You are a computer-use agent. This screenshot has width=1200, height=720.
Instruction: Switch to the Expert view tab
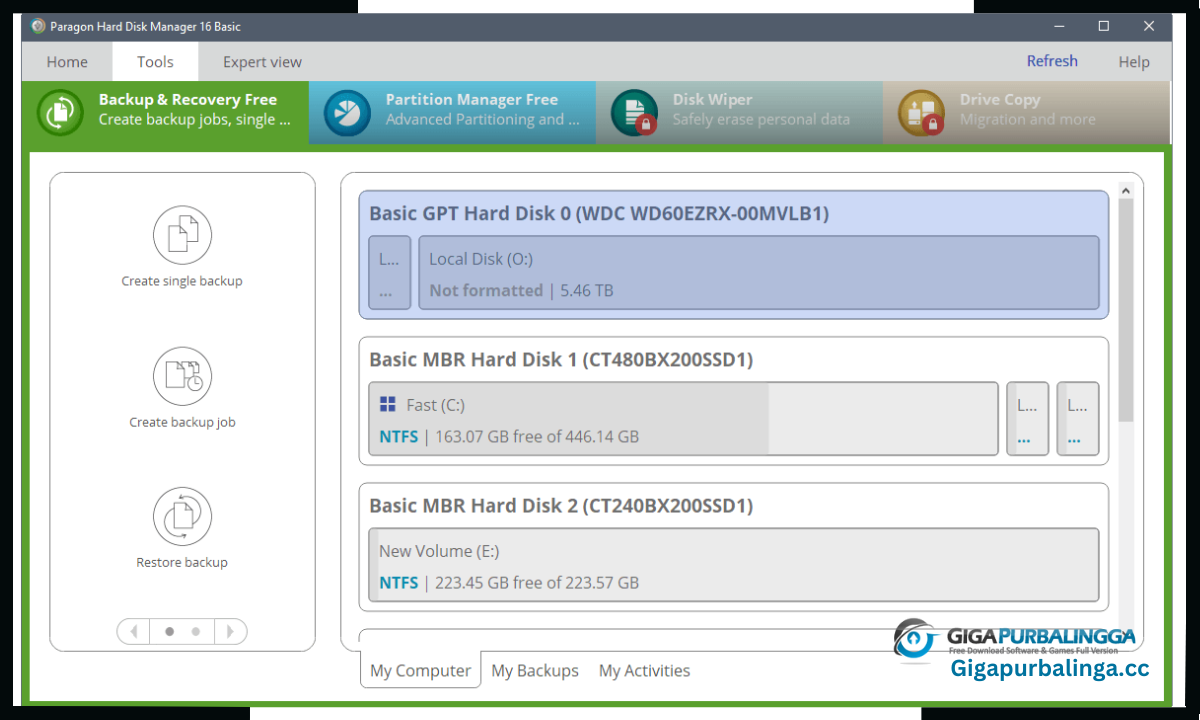click(x=262, y=62)
